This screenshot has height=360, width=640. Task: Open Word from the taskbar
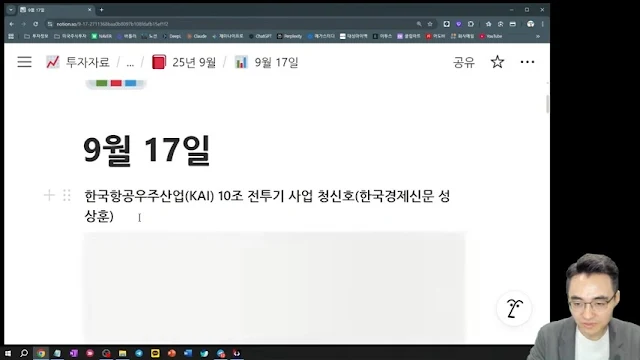(188, 353)
